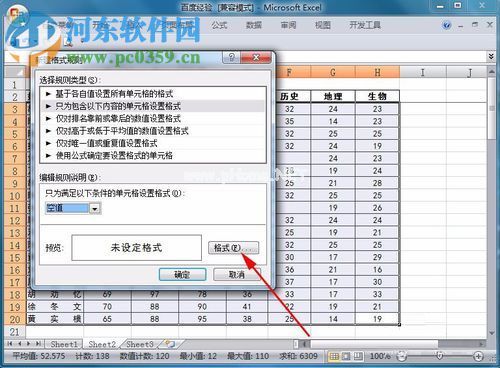This screenshot has width=500, height=368.
Task: Select column header H
Action: pyautogui.click(x=377, y=72)
